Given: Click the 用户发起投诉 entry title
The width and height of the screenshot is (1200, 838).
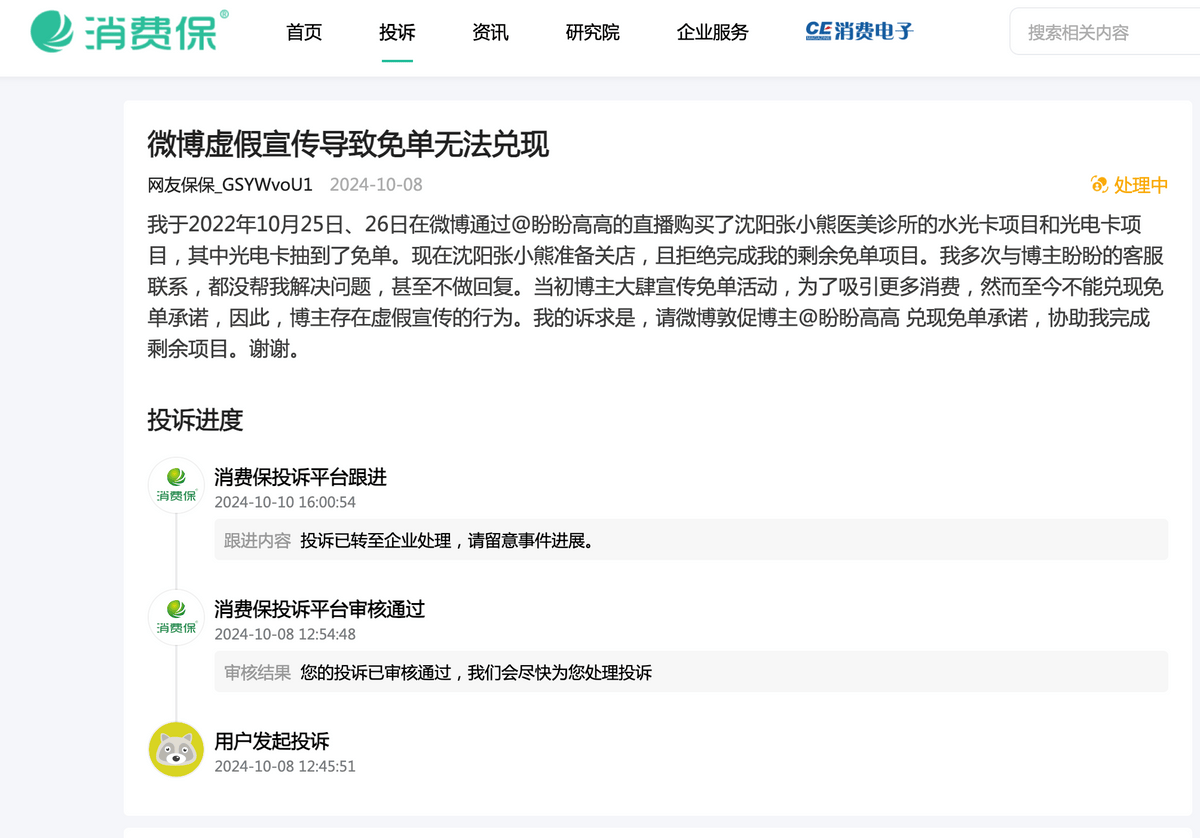Looking at the screenshot, I should [272, 741].
